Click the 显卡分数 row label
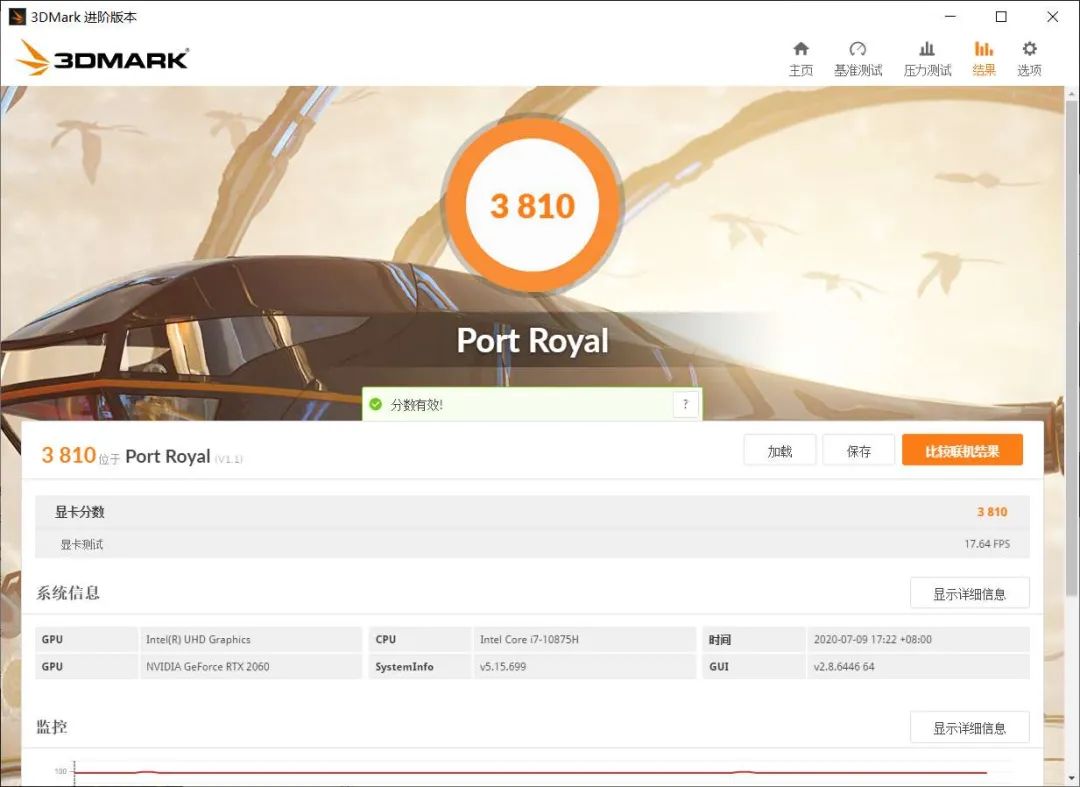Viewport: 1080px width, 787px height. click(x=80, y=512)
